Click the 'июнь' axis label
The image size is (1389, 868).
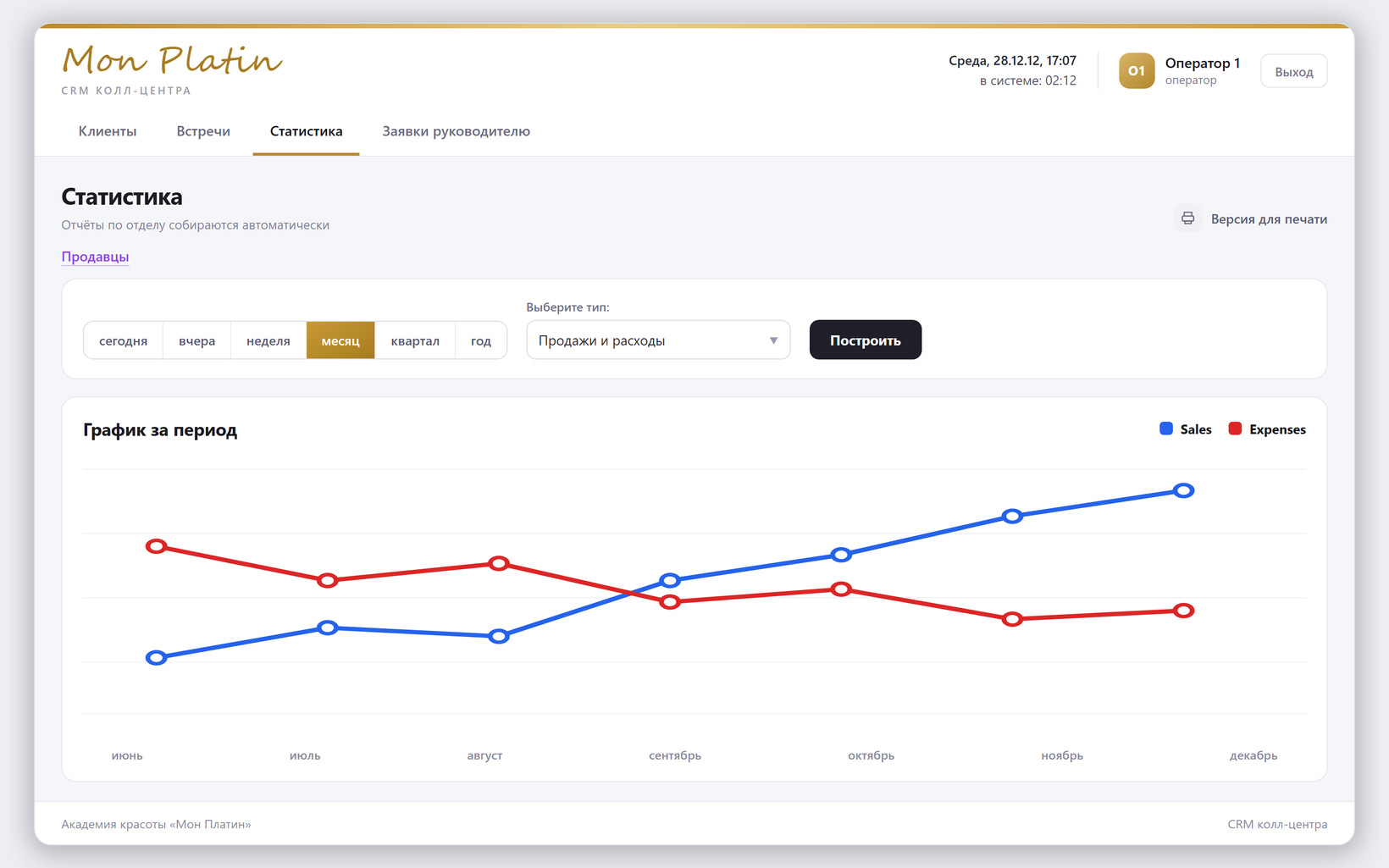127,755
